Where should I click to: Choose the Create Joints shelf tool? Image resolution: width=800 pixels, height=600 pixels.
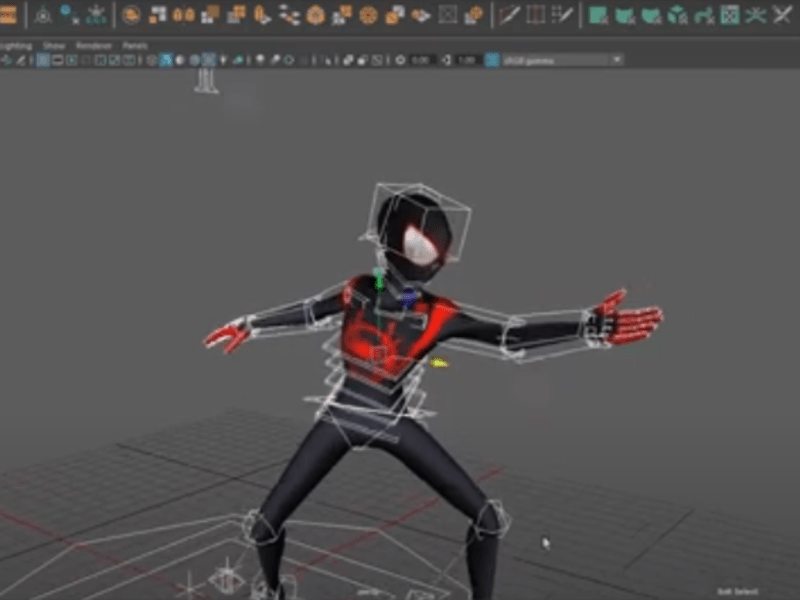69,15
